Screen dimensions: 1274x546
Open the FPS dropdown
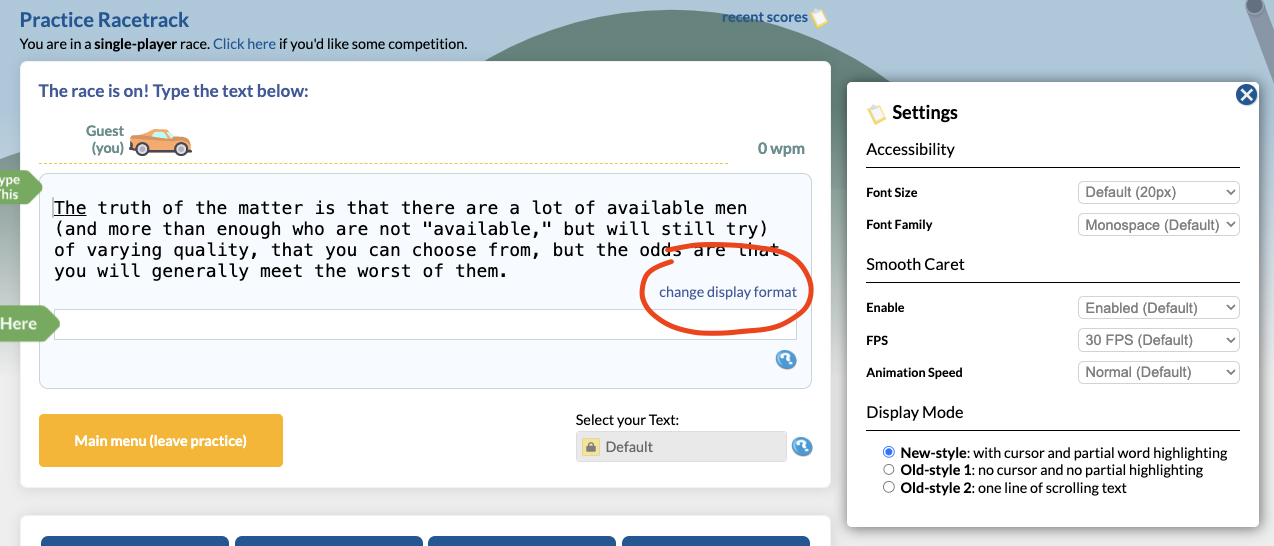pos(1159,340)
